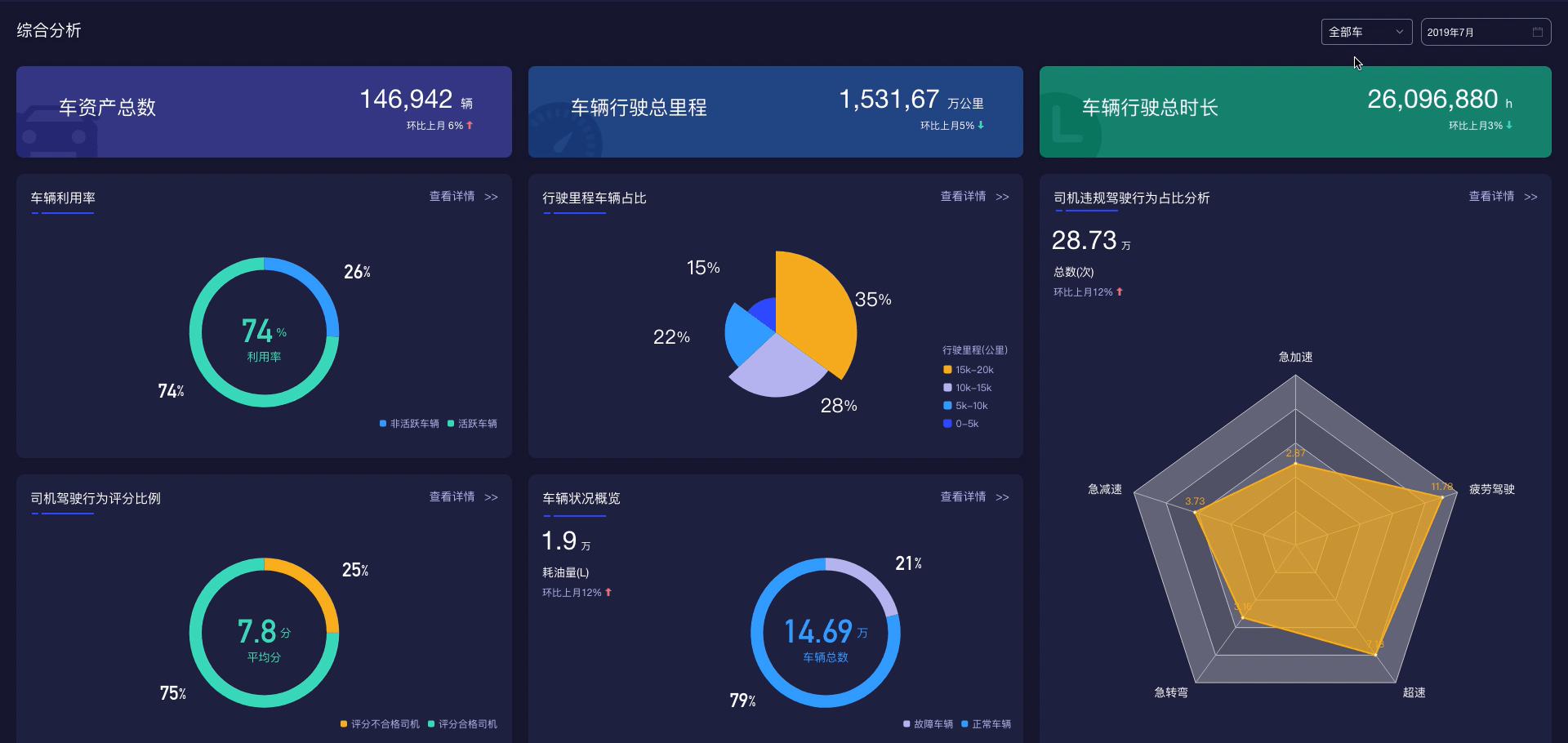Toggle the 5k~10k mileage legend item
The image size is (1568, 743).
coord(965,406)
